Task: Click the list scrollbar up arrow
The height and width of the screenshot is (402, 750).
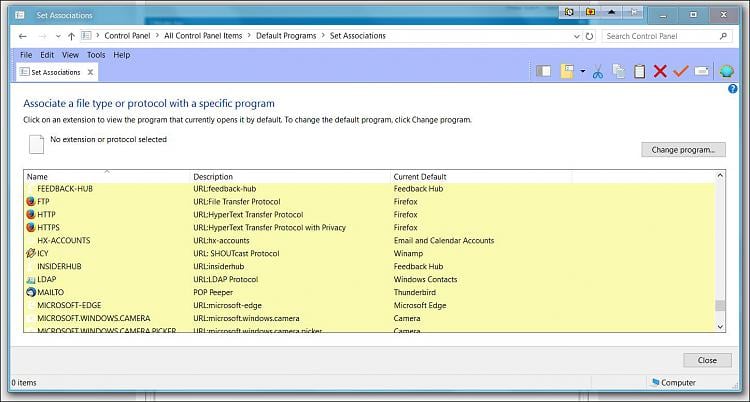Action: (720, 176)
